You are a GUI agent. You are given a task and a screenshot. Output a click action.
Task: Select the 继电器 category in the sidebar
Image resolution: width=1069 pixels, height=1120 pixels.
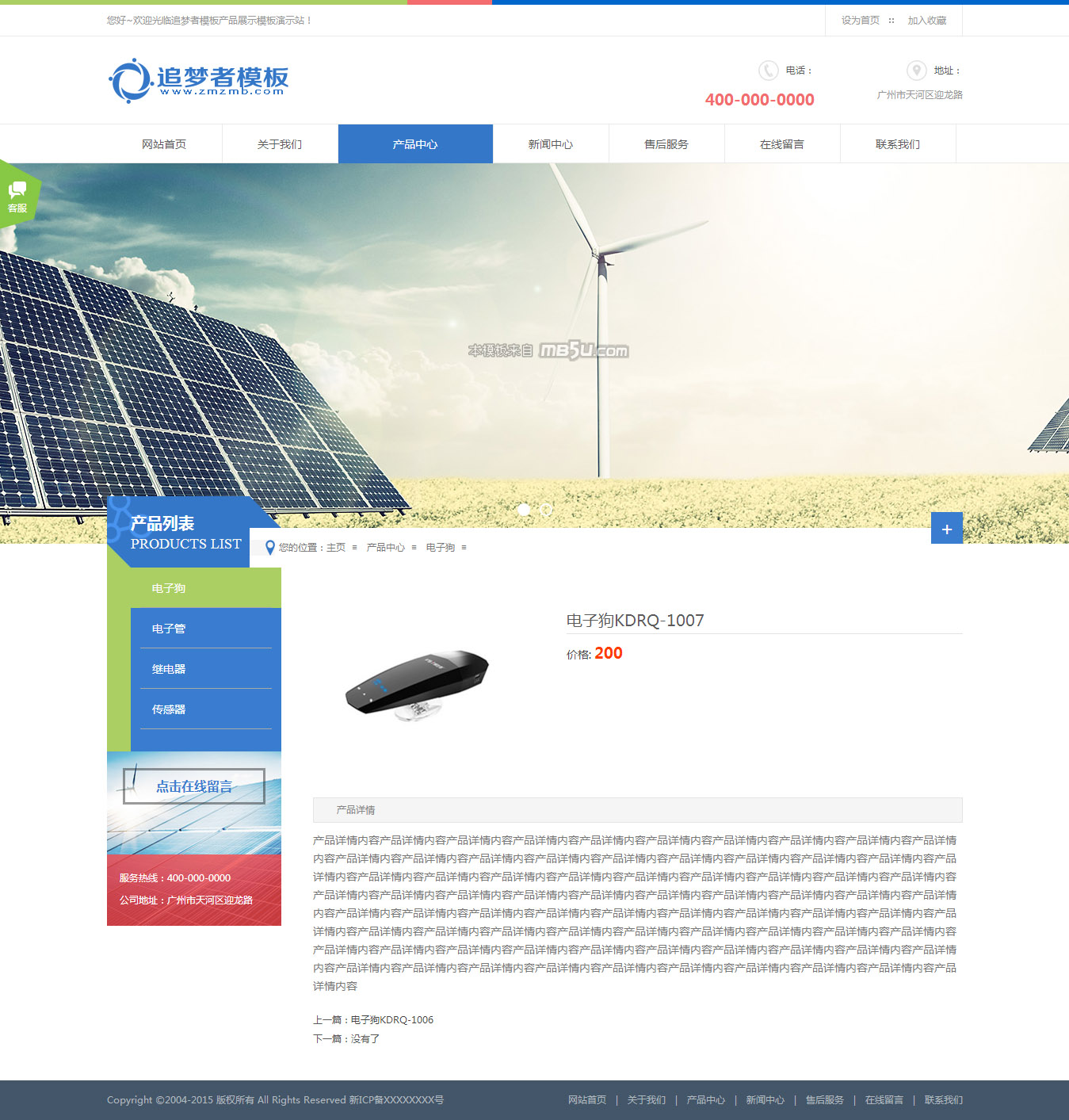click(x=169, y=669)
